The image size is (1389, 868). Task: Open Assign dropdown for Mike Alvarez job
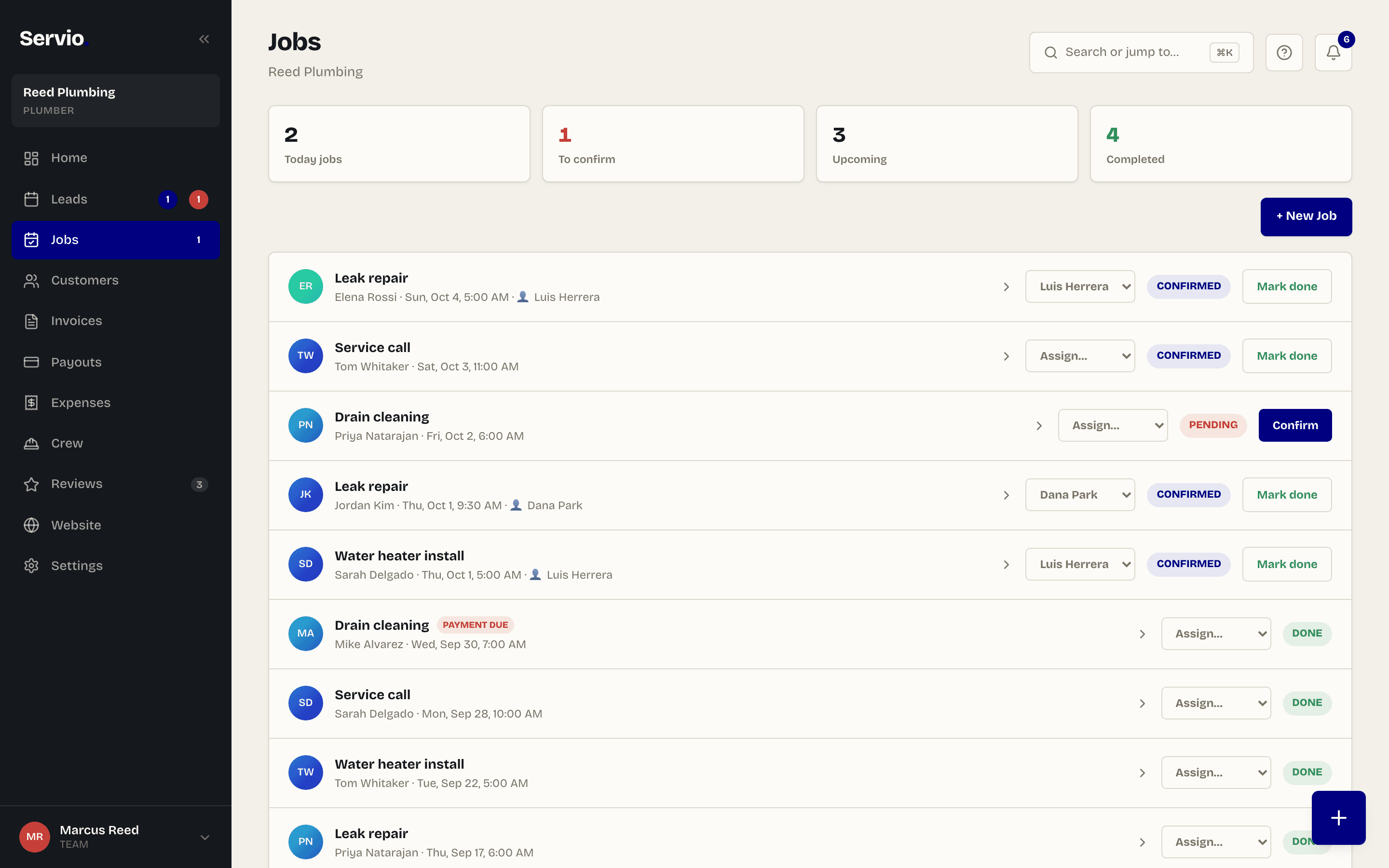1216,634
